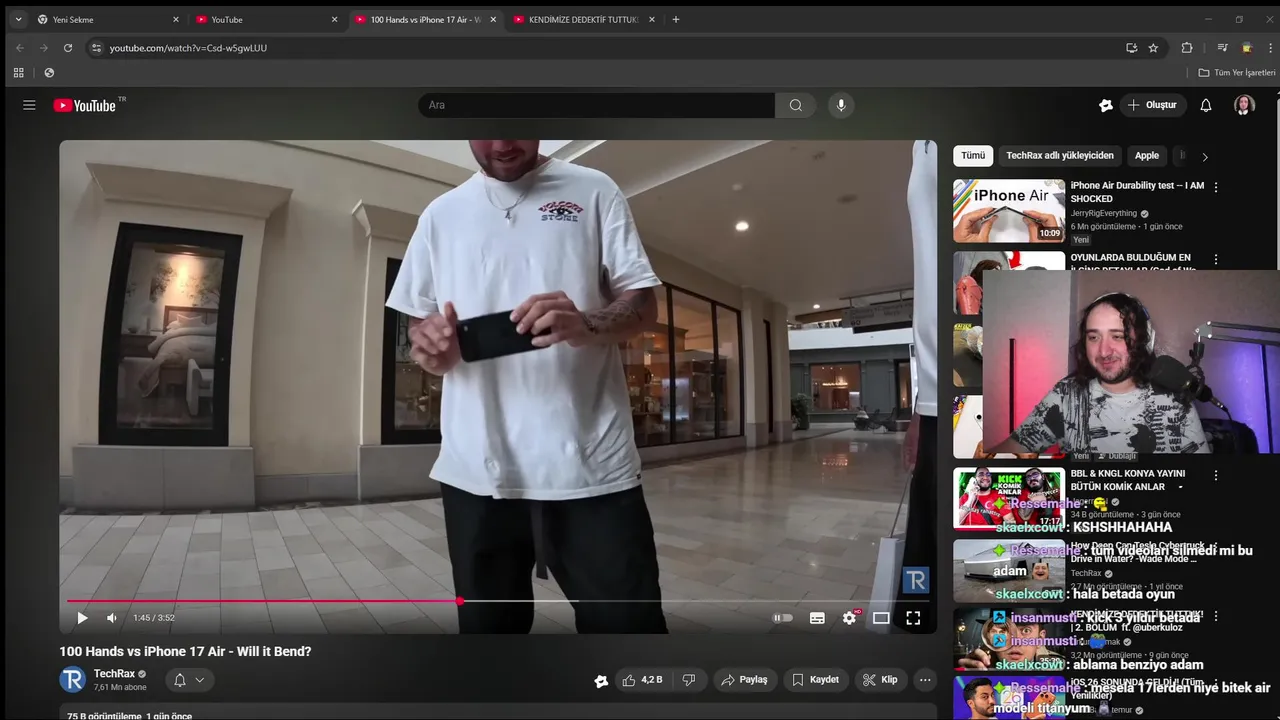Open the apps grid in bookmarks bar
The image size is (1280, 720).
[18, 72]
